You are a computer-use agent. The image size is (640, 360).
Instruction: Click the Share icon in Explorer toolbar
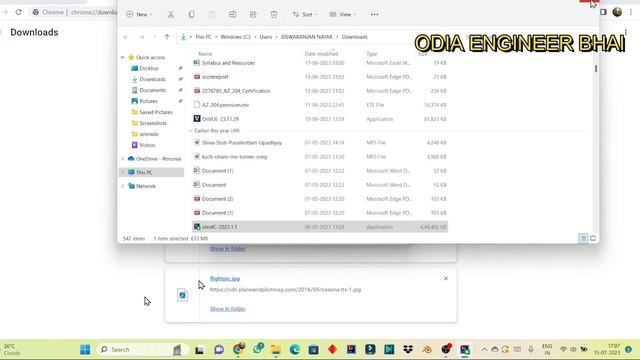tap(253, 14)
